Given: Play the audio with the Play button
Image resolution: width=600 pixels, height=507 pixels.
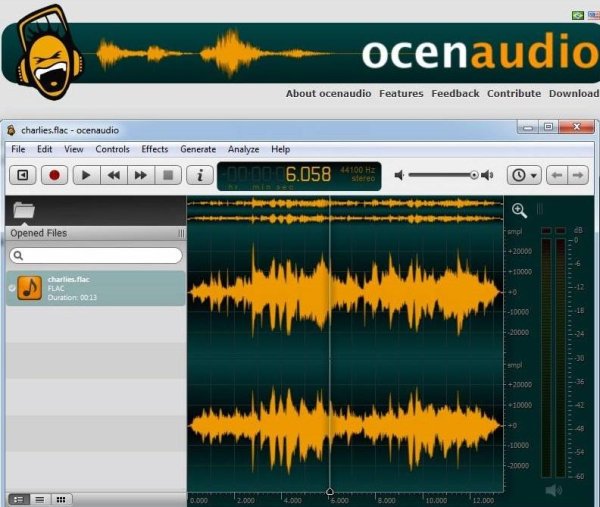Looking at the screenshot, I should point(86,175).
